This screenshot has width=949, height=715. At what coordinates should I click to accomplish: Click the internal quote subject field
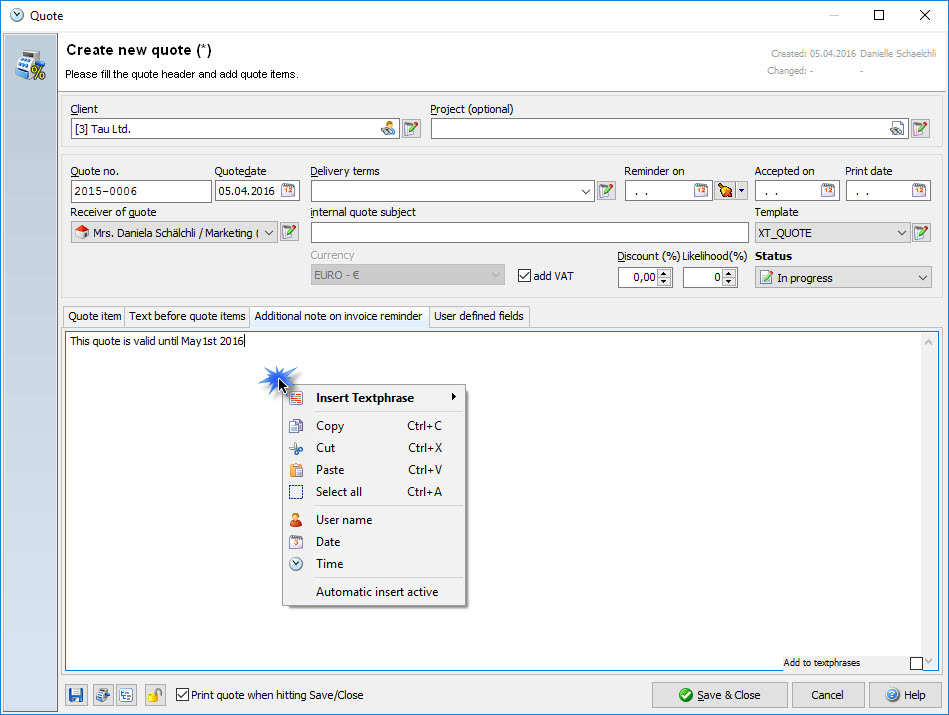pos(529,233)
